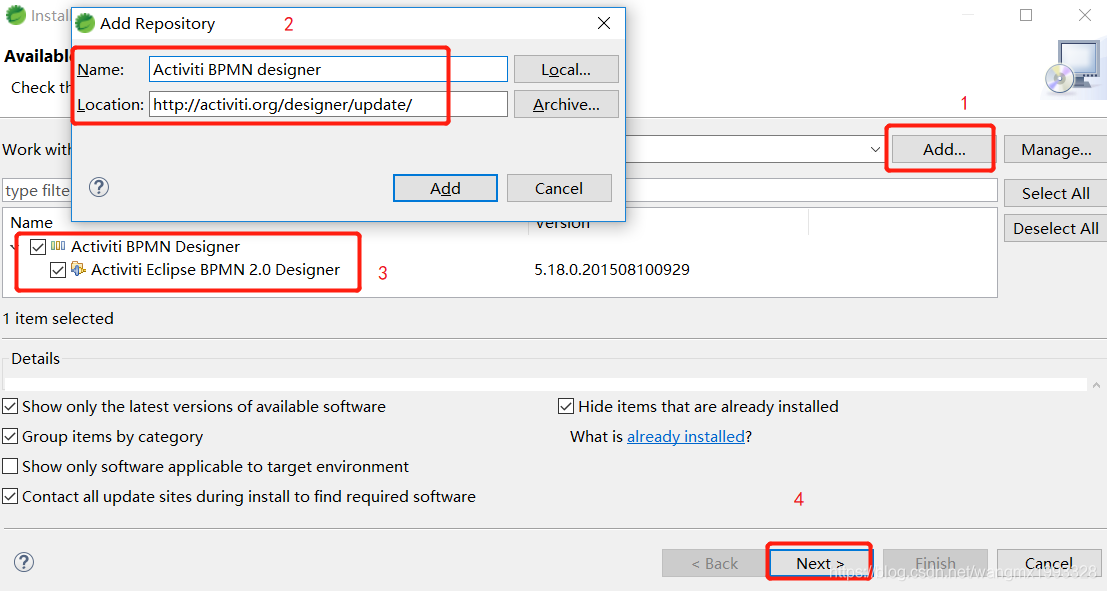Screen dimensions: 1107x591
Task: Click the Install window title icon
Action: click(16, 15)
